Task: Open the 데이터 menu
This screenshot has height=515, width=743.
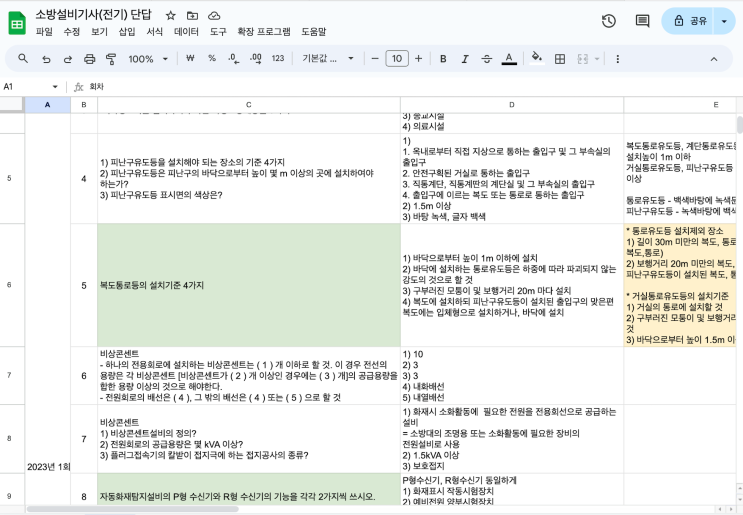Action: click(x=186, y=32)
